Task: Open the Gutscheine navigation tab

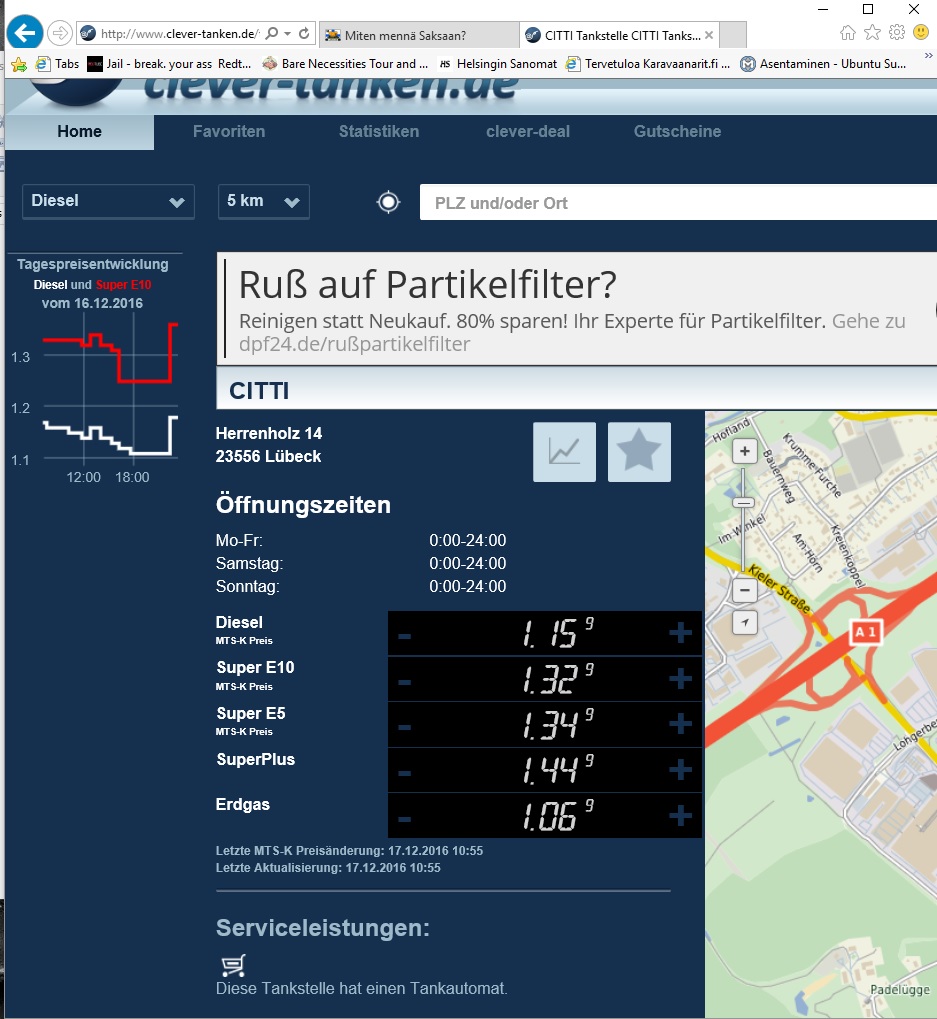Action: click(x=677, y=132)
